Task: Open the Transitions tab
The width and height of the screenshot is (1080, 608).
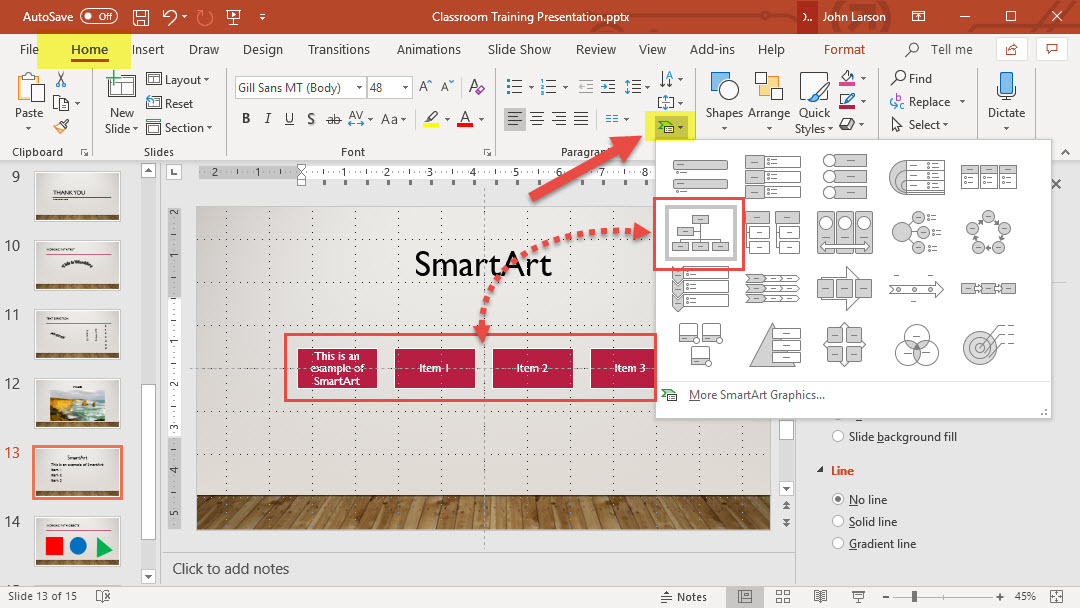Action: [x=338, y=50]
